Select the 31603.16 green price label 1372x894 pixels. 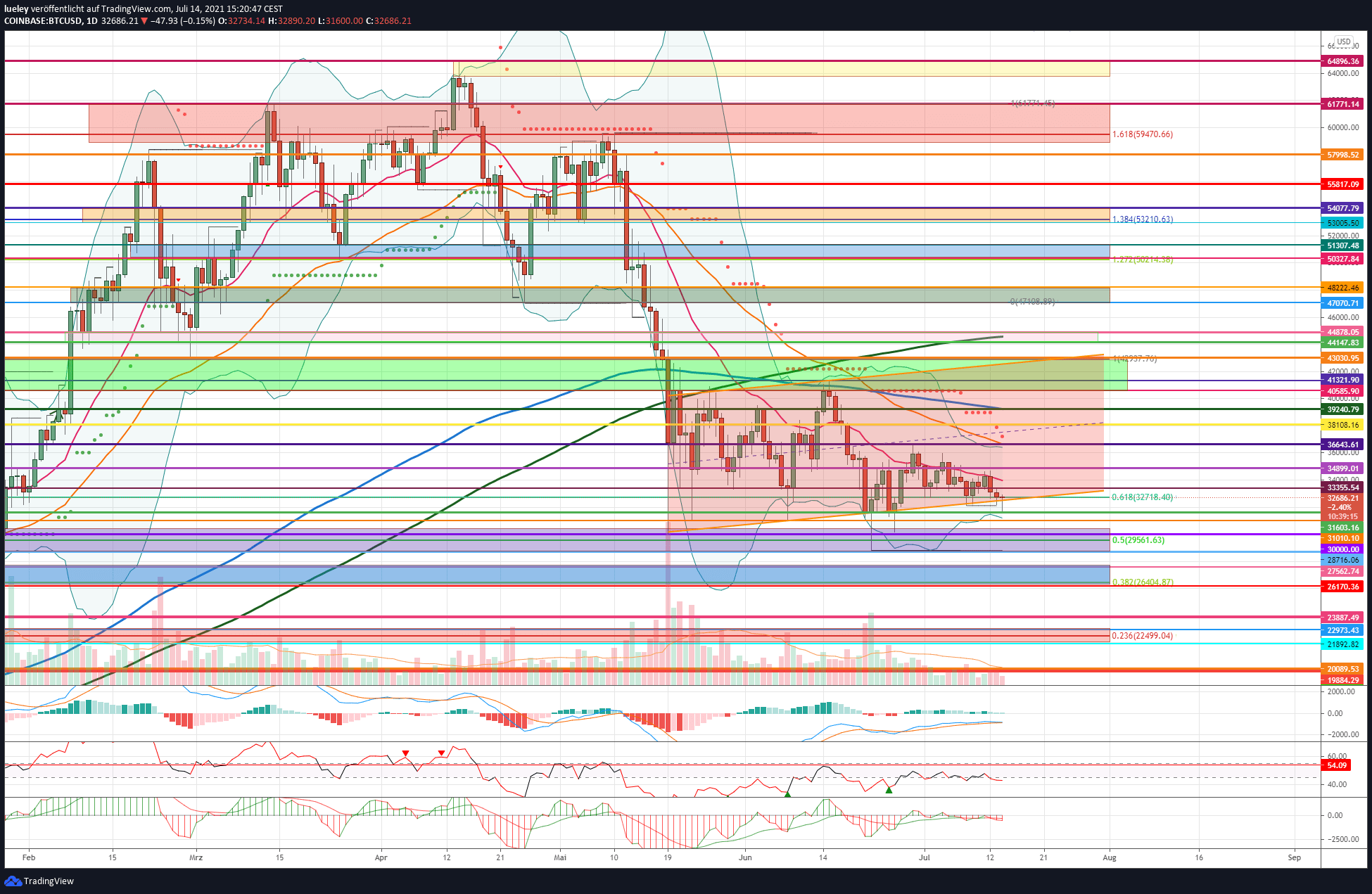pyautogui.click(x=1342, y=528)
